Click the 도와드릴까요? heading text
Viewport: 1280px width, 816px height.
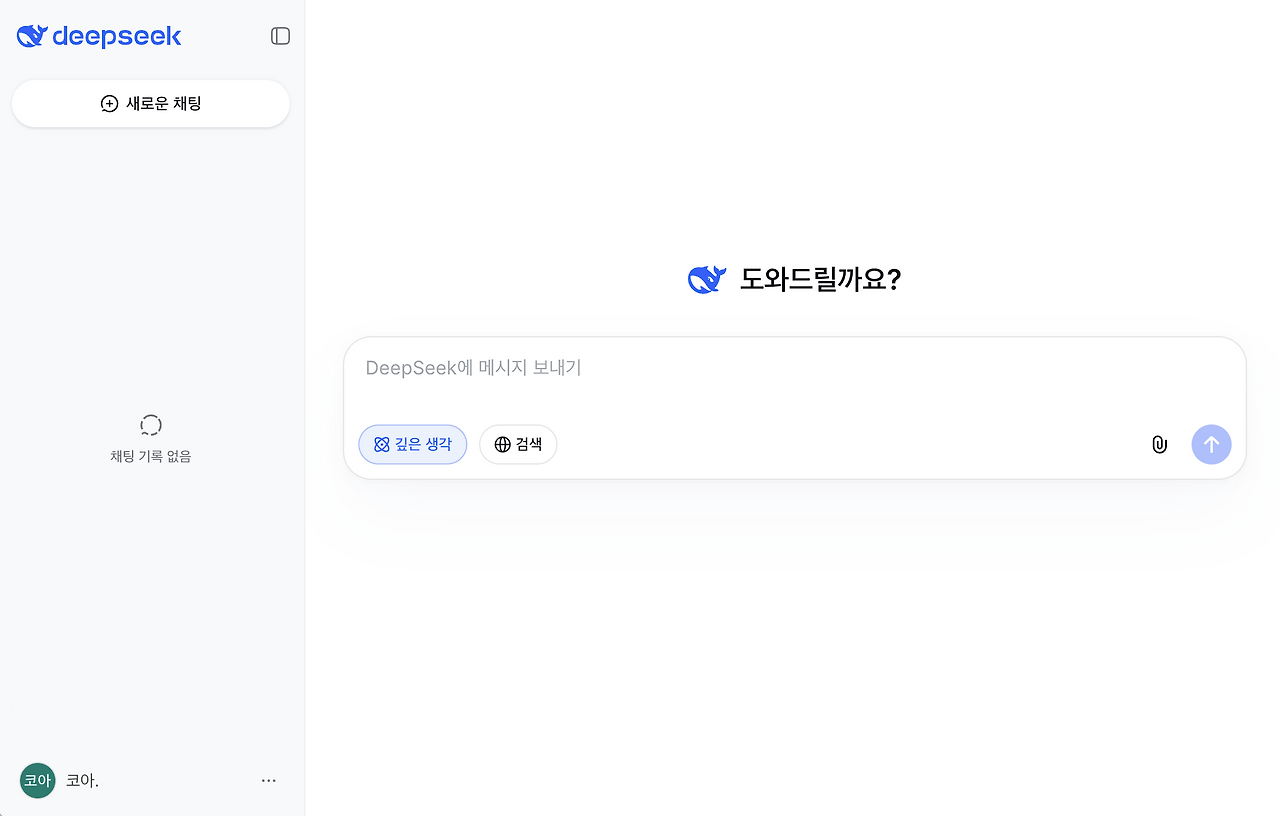(x=820, y=280)
